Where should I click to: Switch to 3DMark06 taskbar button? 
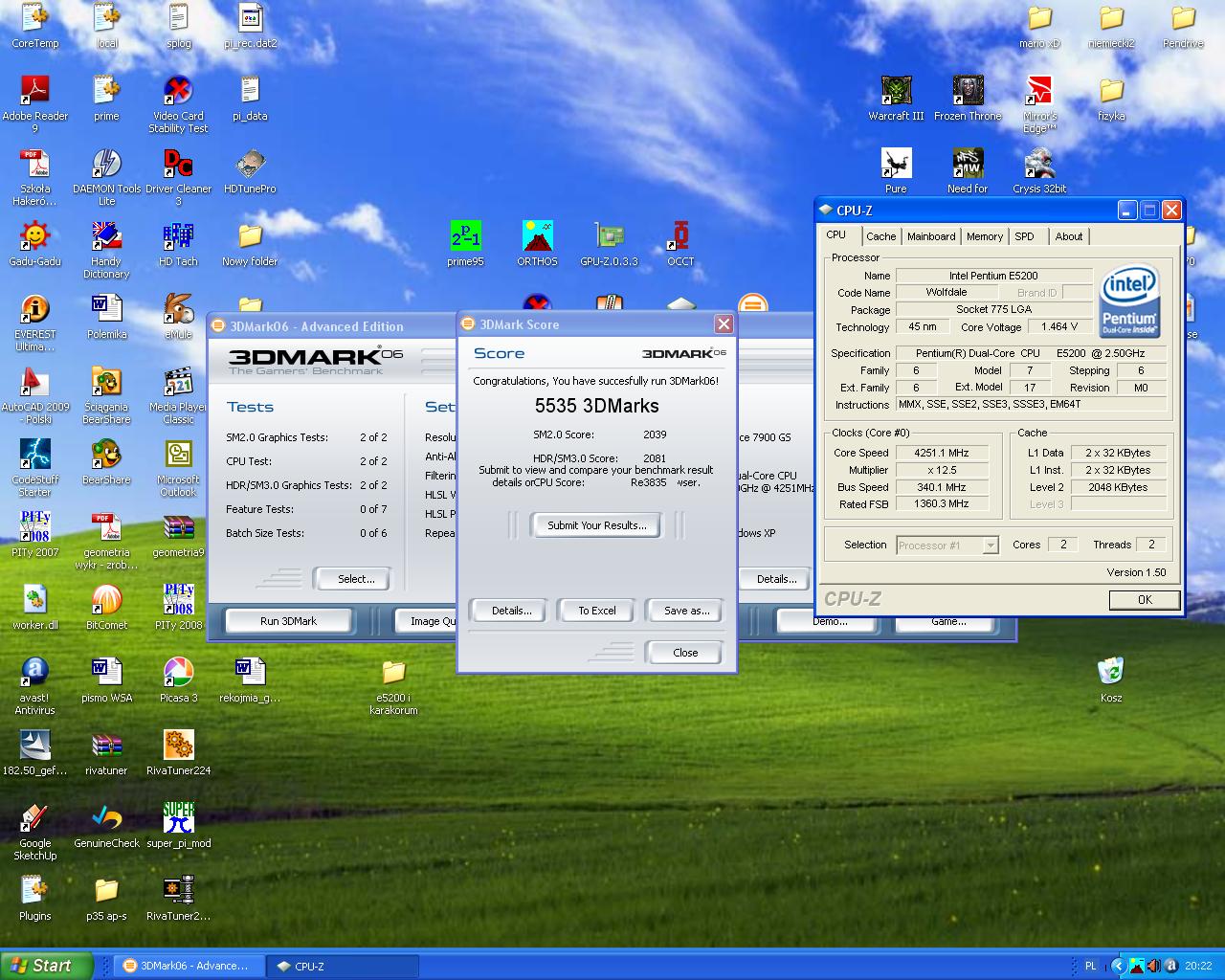[189, 966]
